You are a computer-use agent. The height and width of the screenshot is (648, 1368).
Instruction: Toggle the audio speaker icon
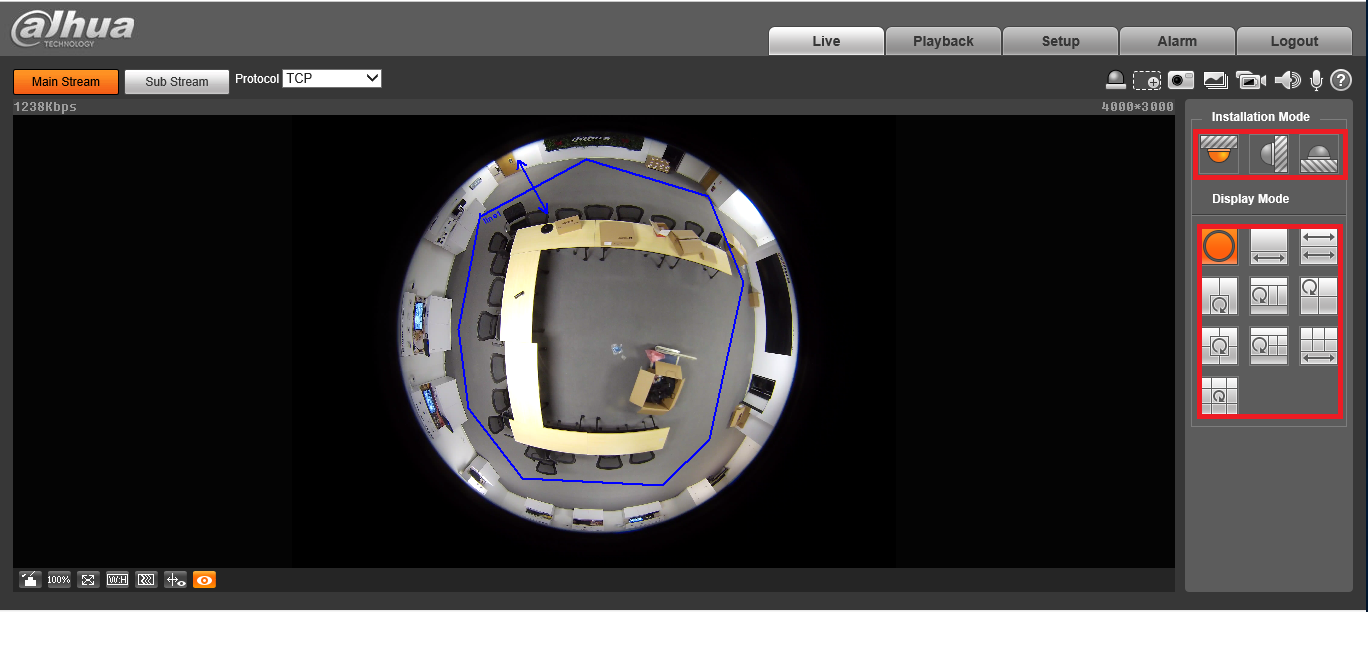coord(1287,80)
